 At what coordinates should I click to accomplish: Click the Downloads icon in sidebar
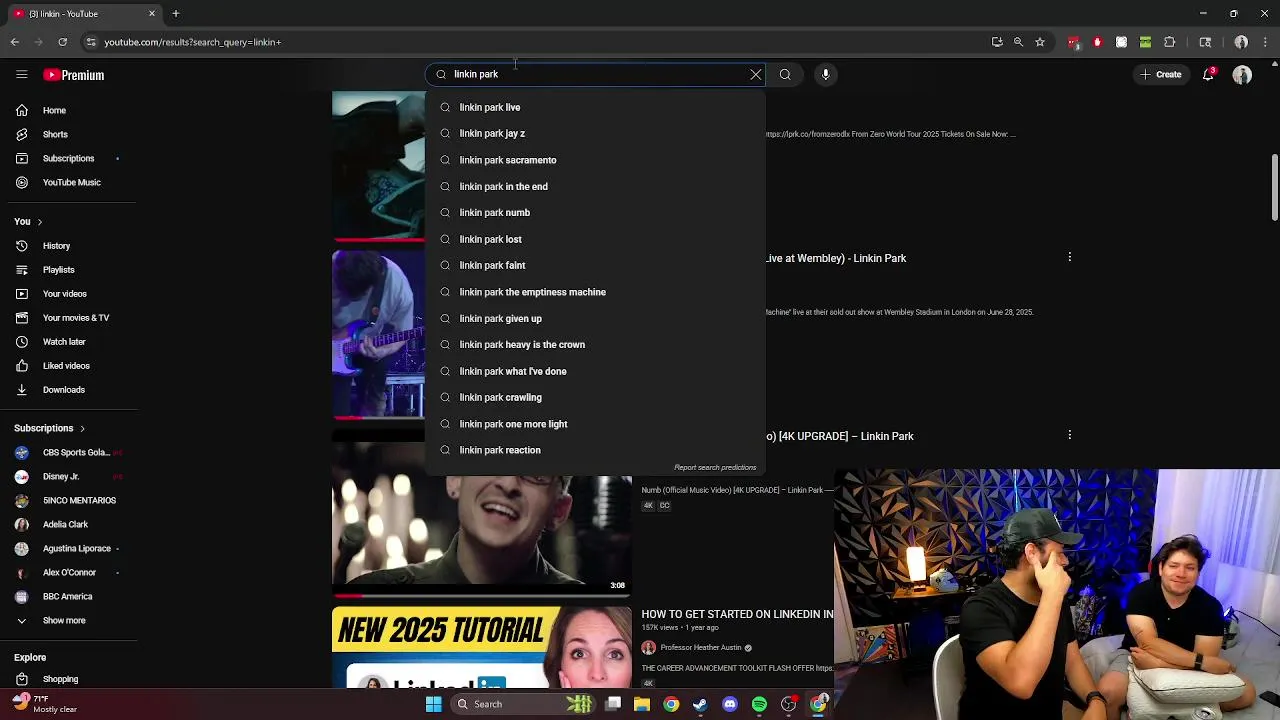click(22, 390)
